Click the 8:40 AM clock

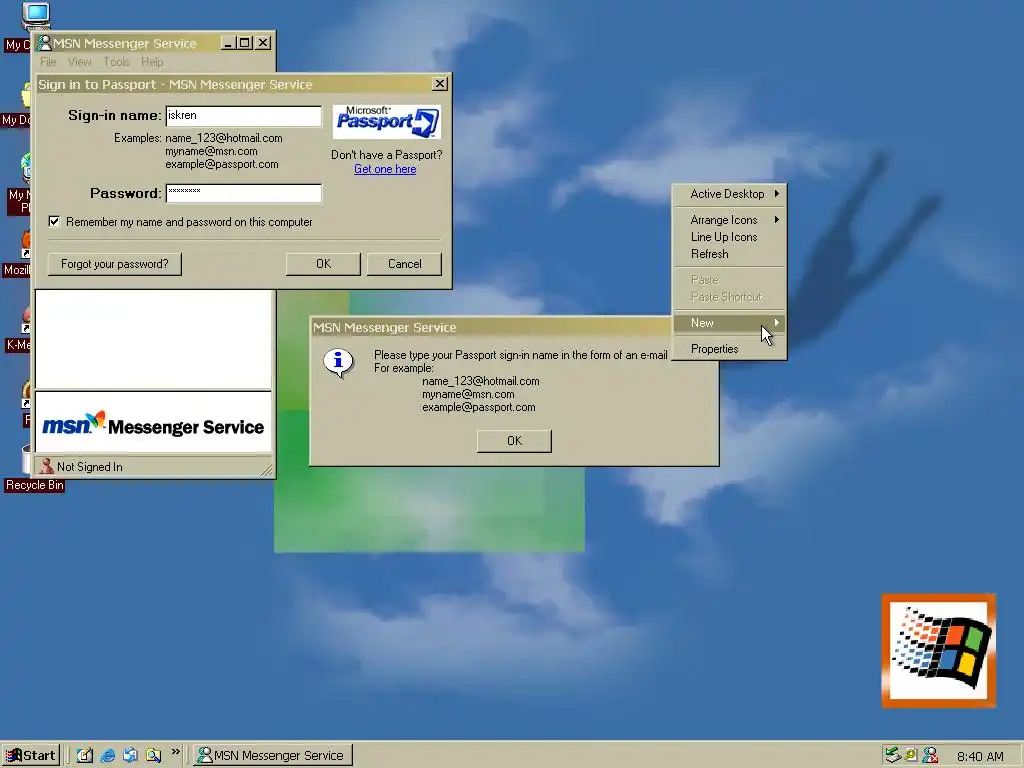click(x=980, y=756)
